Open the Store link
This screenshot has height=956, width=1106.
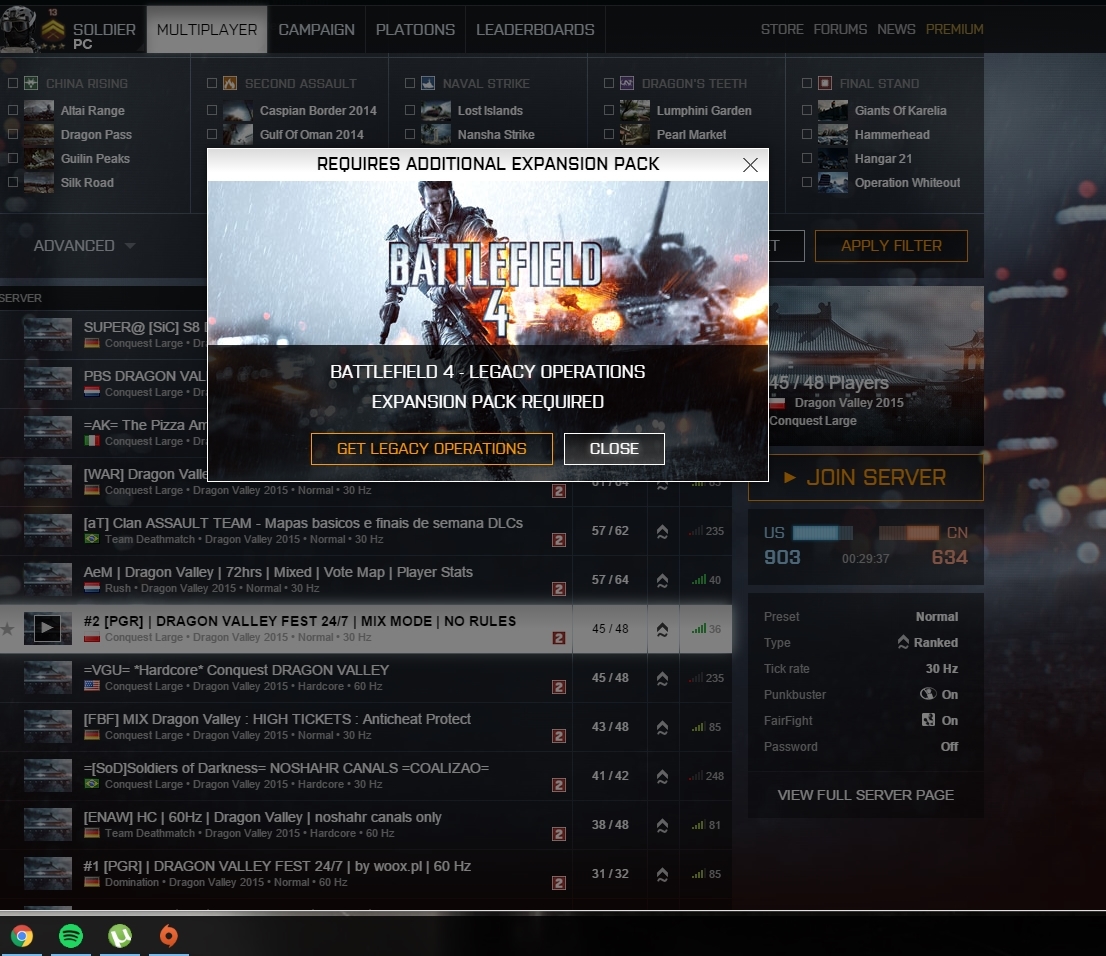click(782, 29)
